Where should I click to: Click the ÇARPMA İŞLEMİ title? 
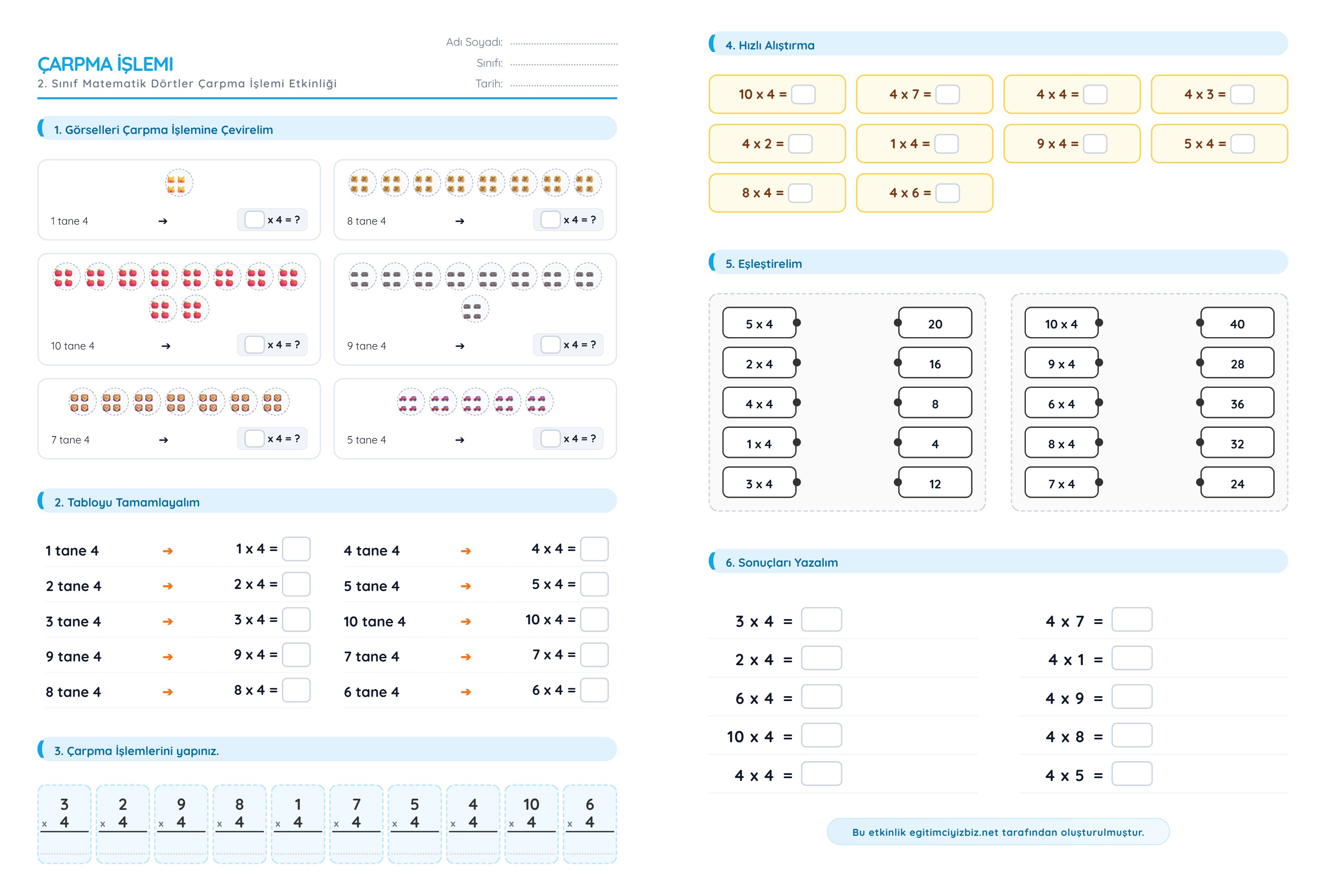pyautogui.click(x=106, y=64)
